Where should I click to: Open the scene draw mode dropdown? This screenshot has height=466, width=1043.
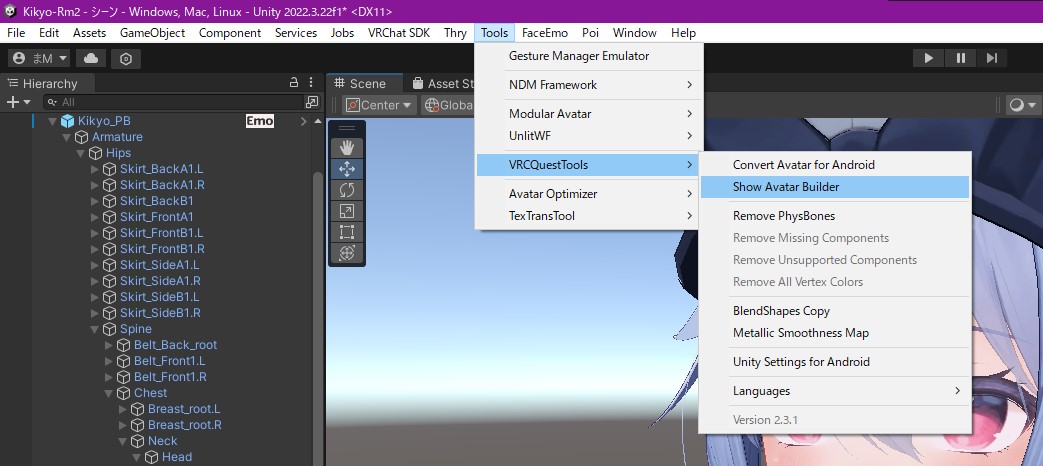(x=1023, y=105)
